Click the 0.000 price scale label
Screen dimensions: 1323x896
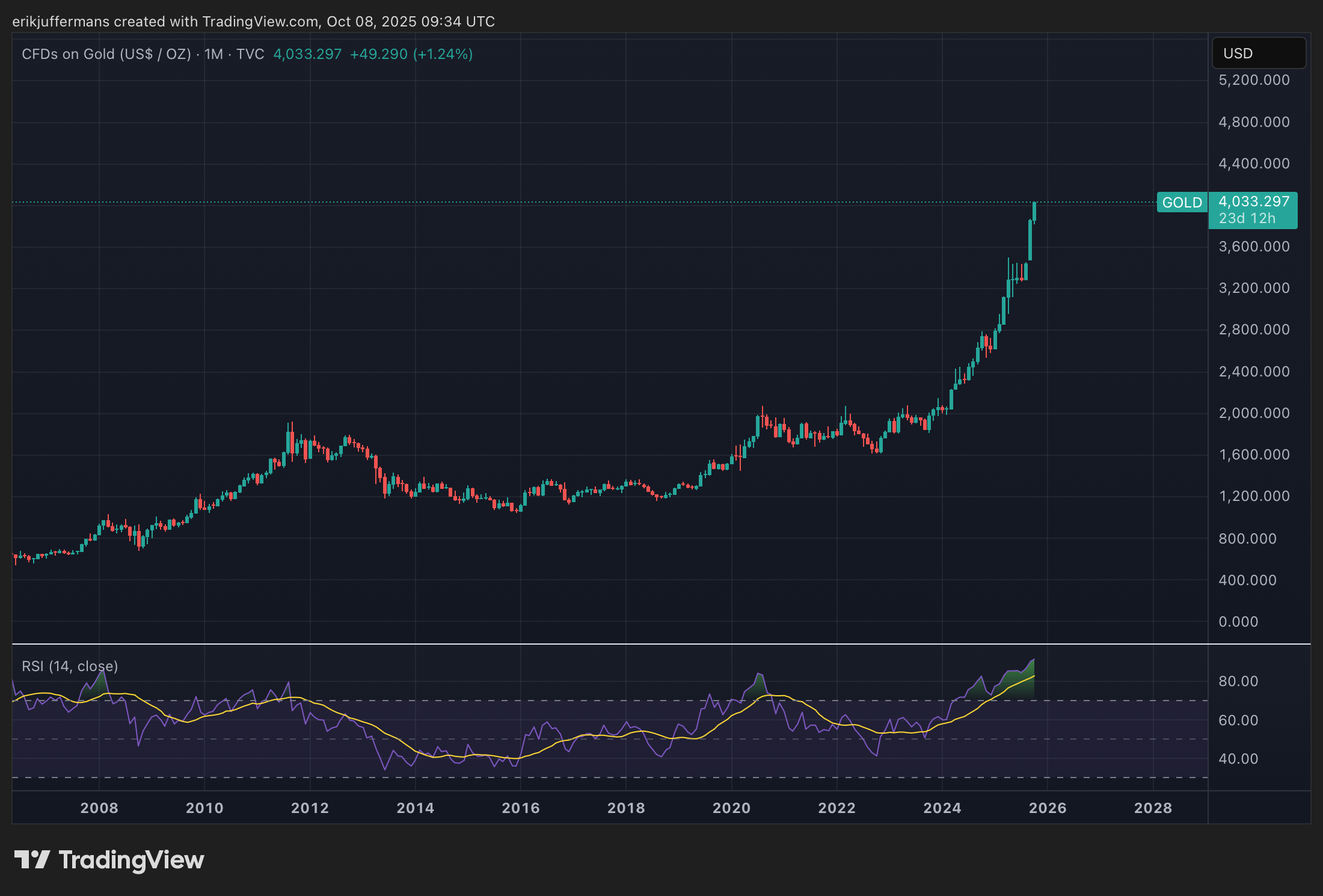point(1238,622)
